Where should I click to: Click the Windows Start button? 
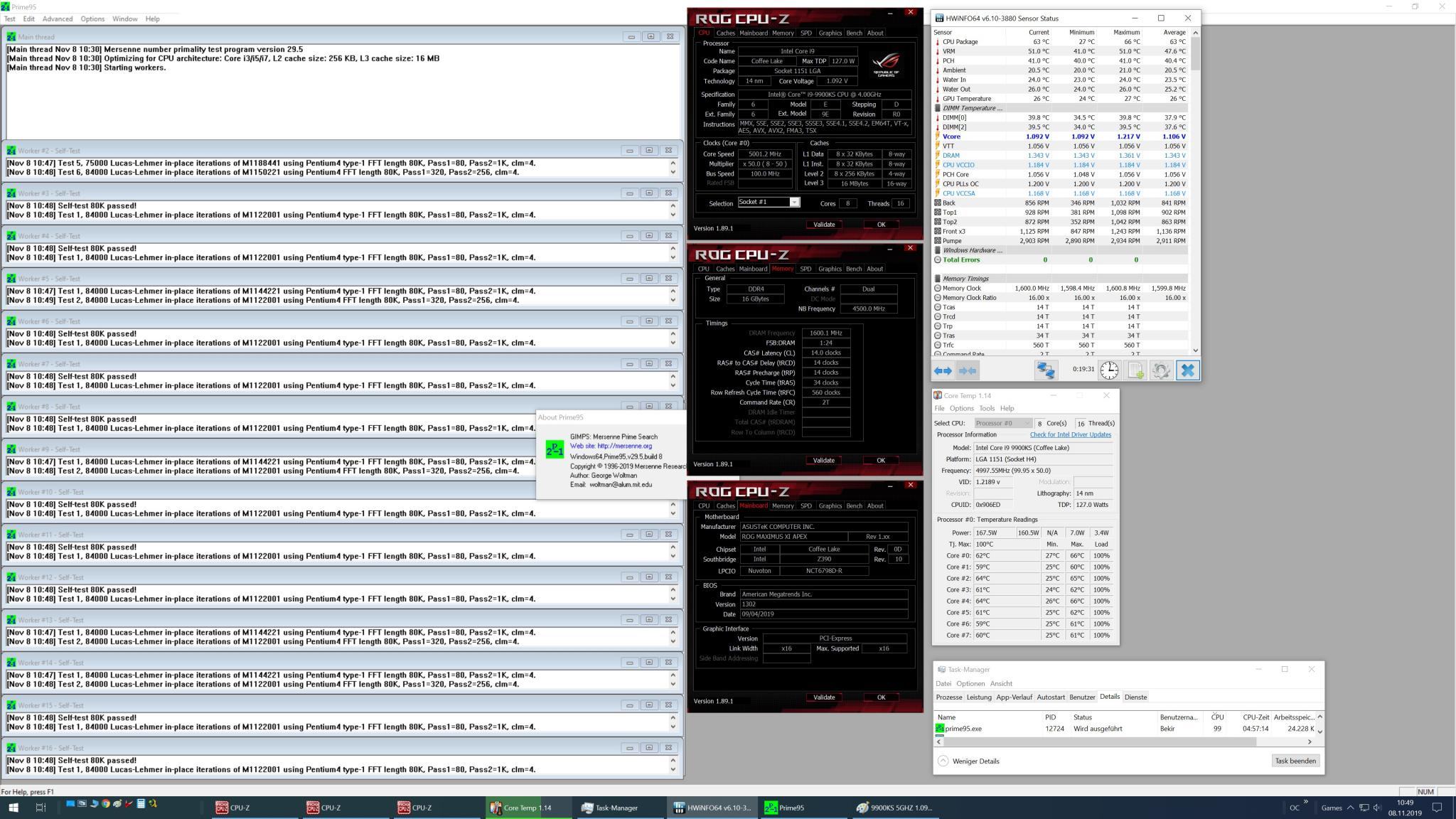coord(13,808)
